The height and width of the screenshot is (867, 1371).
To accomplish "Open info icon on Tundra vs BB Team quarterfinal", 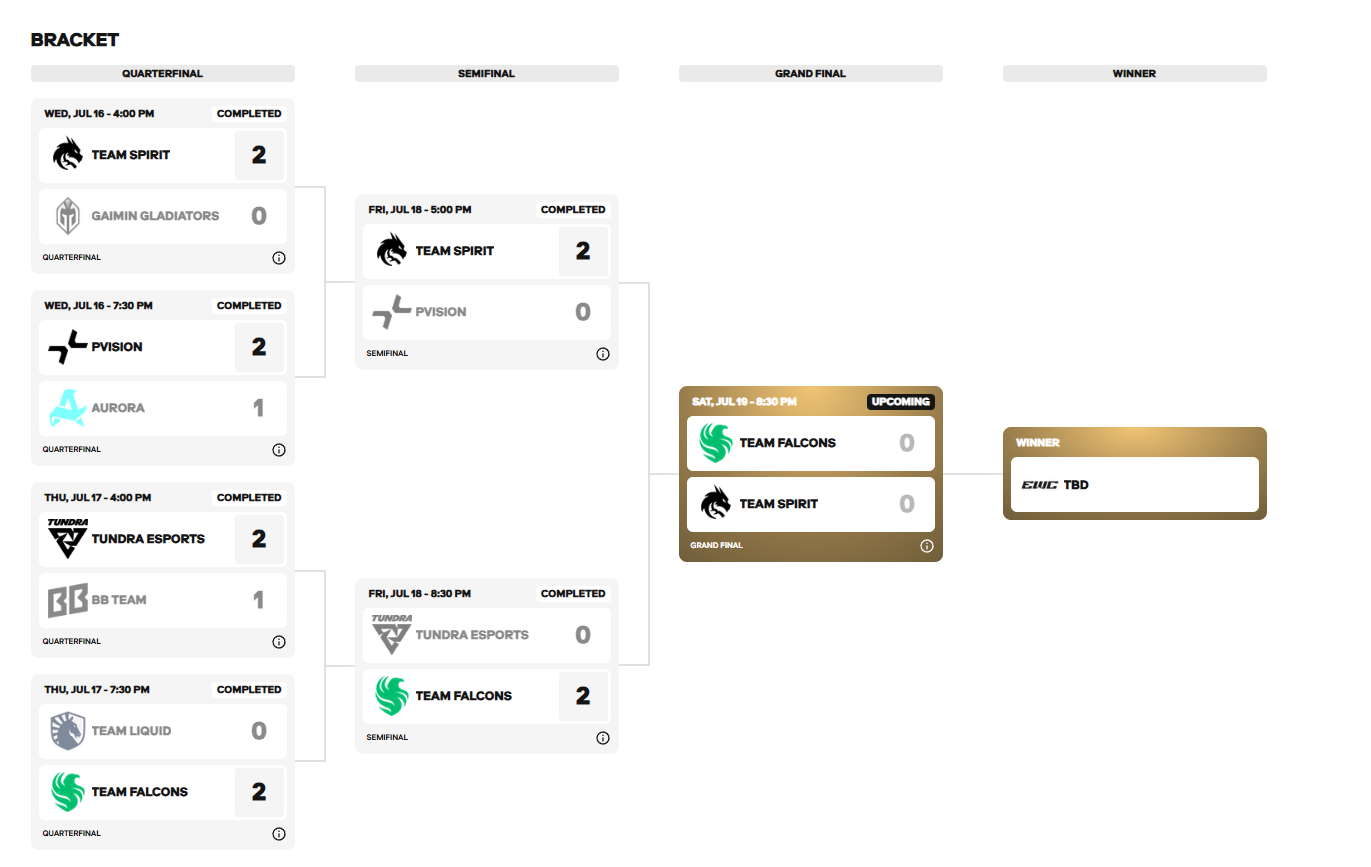I will click(x=279, y=642).
